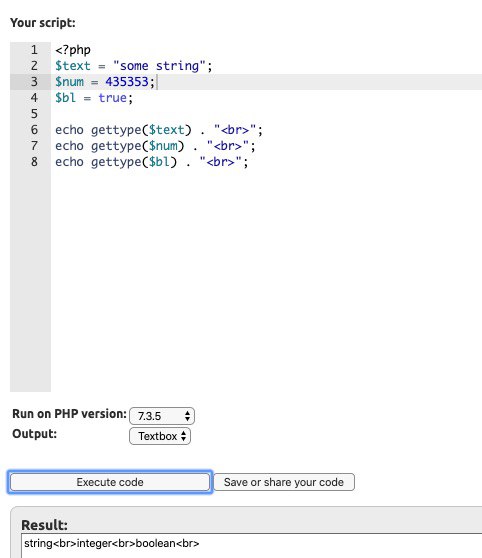Click line number 1 in the gutter
The image size is (482, 558).
click(x=34, y=50)
